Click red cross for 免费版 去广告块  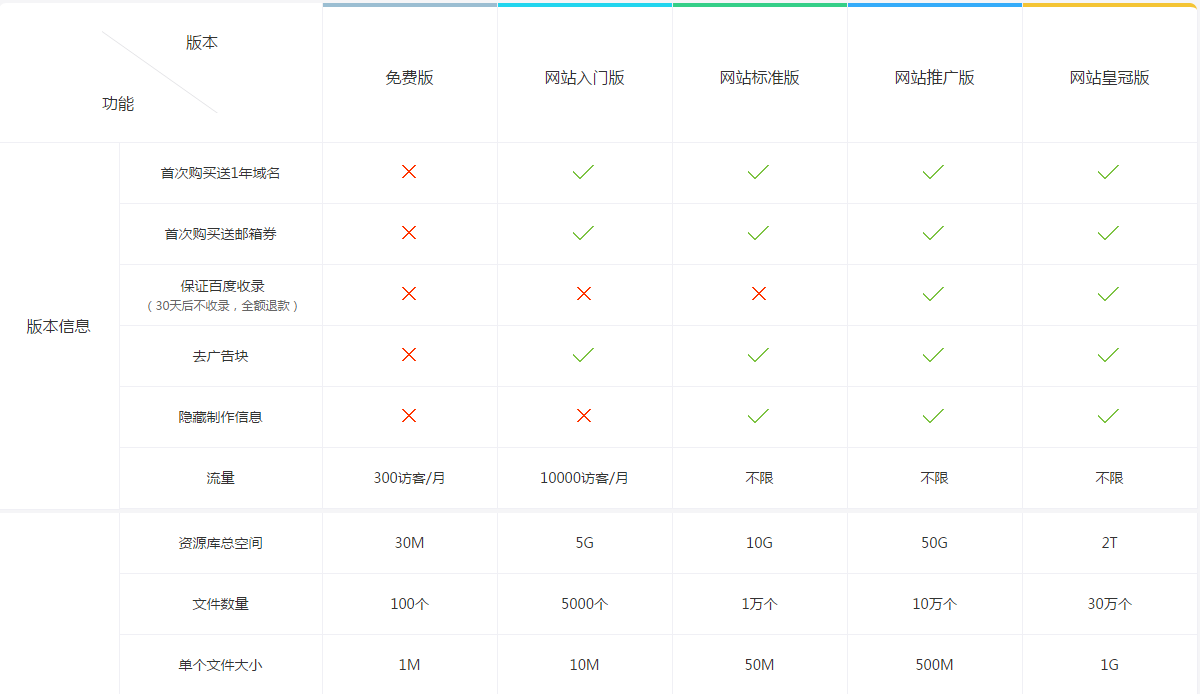click(409, 355)
